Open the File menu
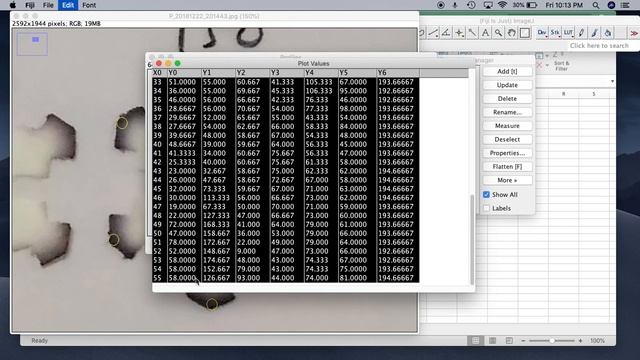The image size is (640, 360). pos(48,5)
